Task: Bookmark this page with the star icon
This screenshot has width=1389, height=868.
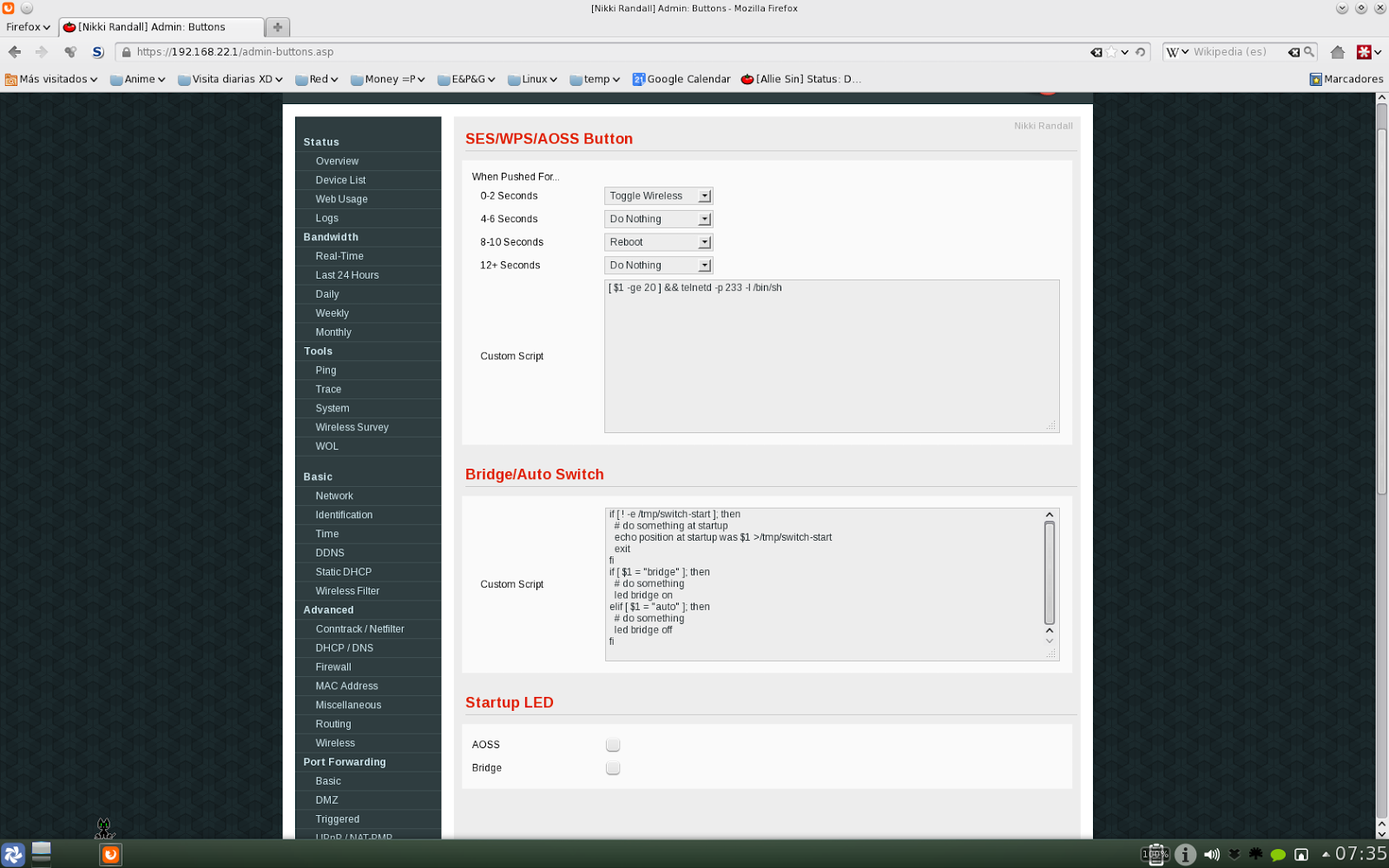Action: click(x=1110, y=52)
